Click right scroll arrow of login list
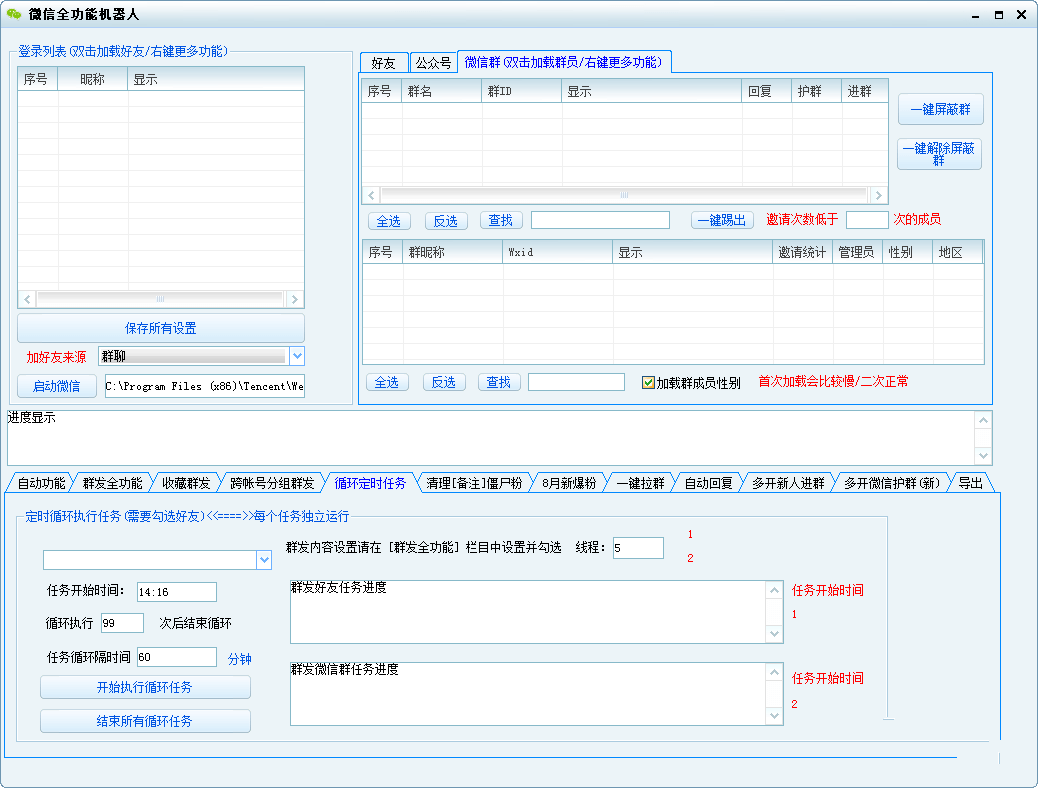Screen dimensions: 1038x788 click(x=295, y=299)
